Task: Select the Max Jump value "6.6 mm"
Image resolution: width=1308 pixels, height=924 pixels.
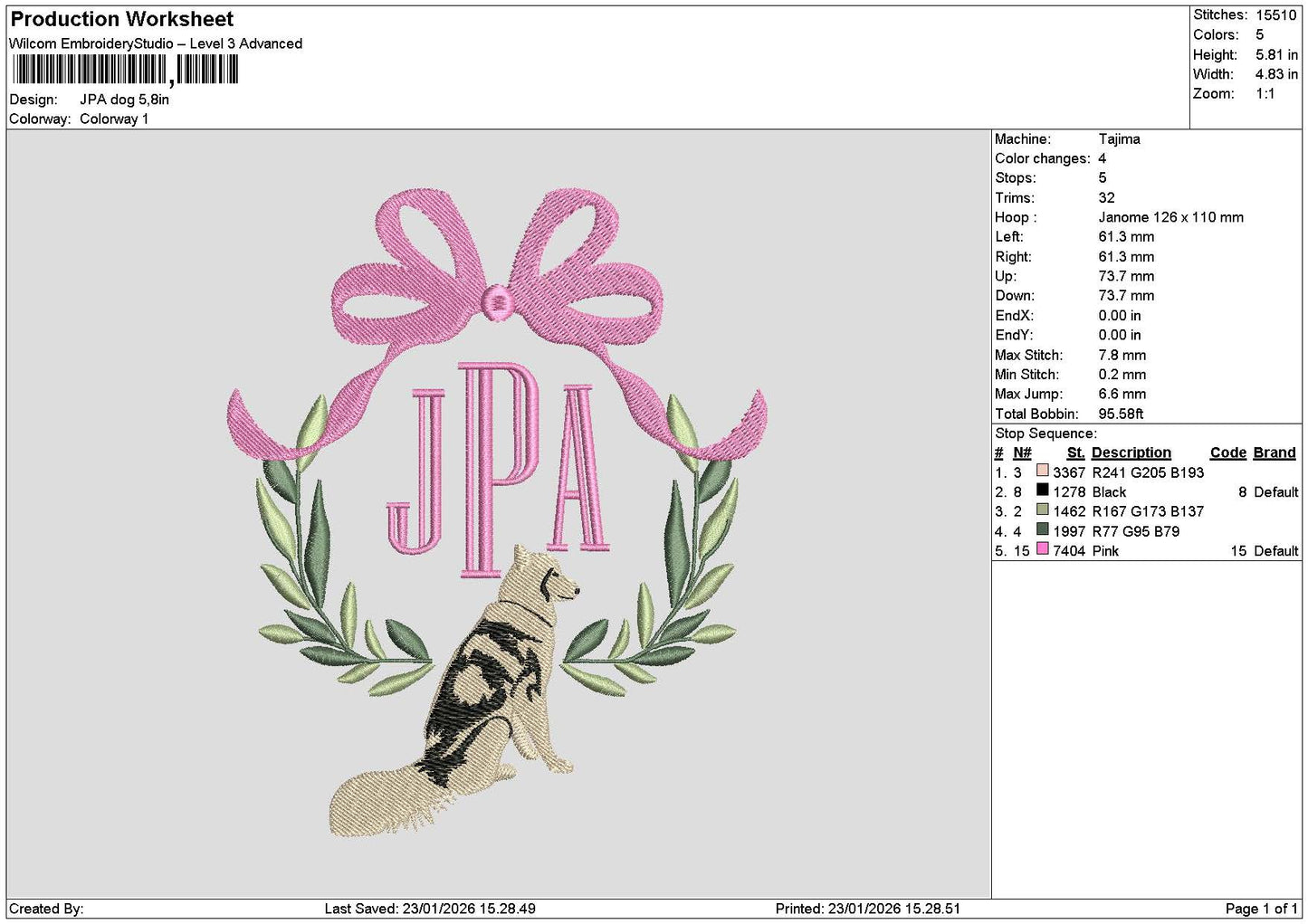Action: click(1122, 394)
